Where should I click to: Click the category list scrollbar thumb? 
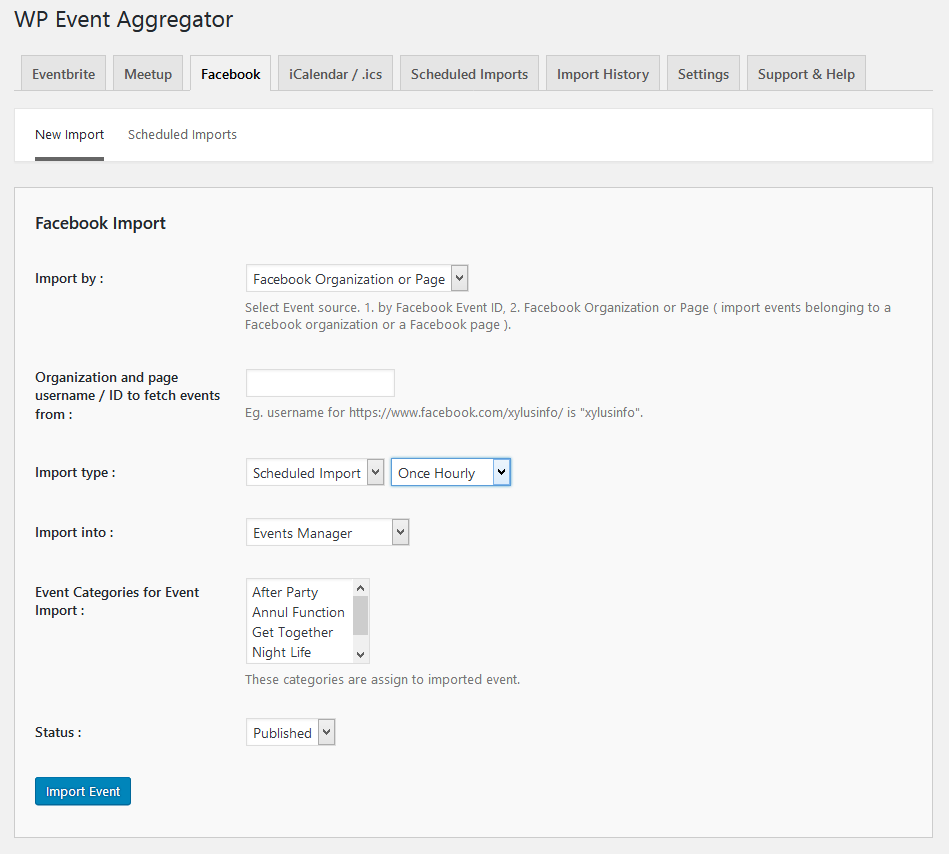(361, 616)
